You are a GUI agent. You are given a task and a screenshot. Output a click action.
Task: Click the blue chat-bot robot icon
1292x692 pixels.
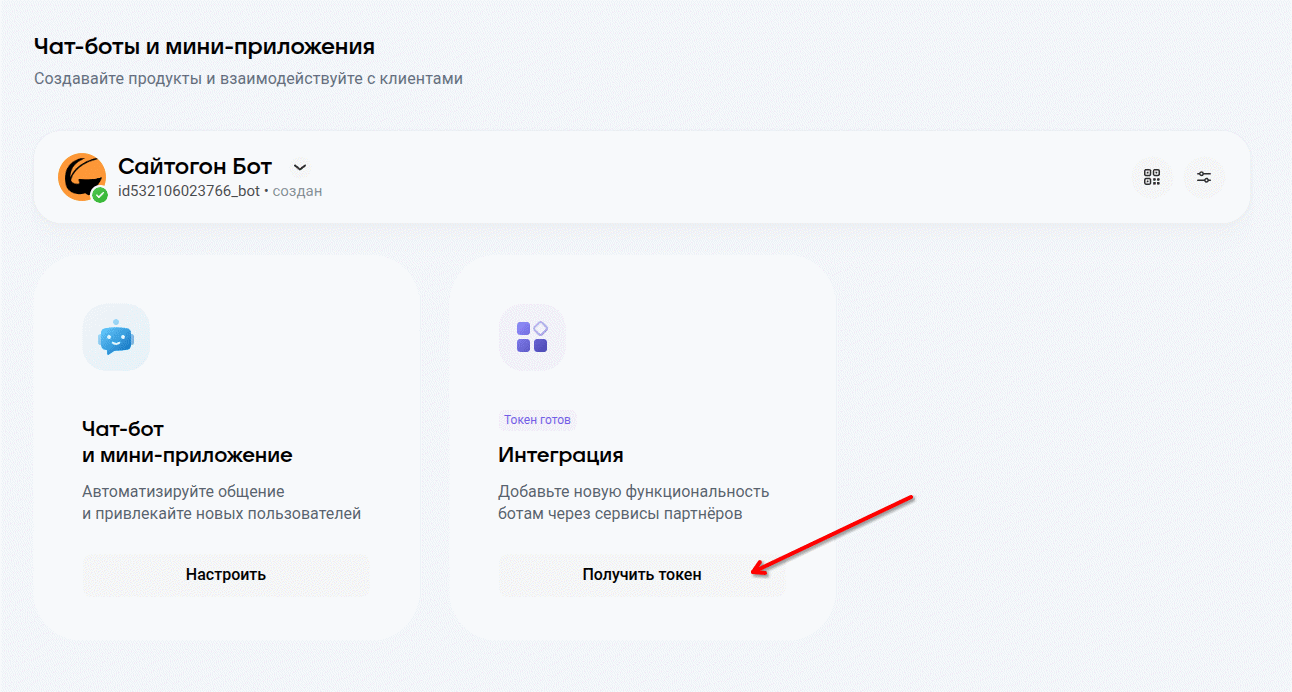coord(116,337)
